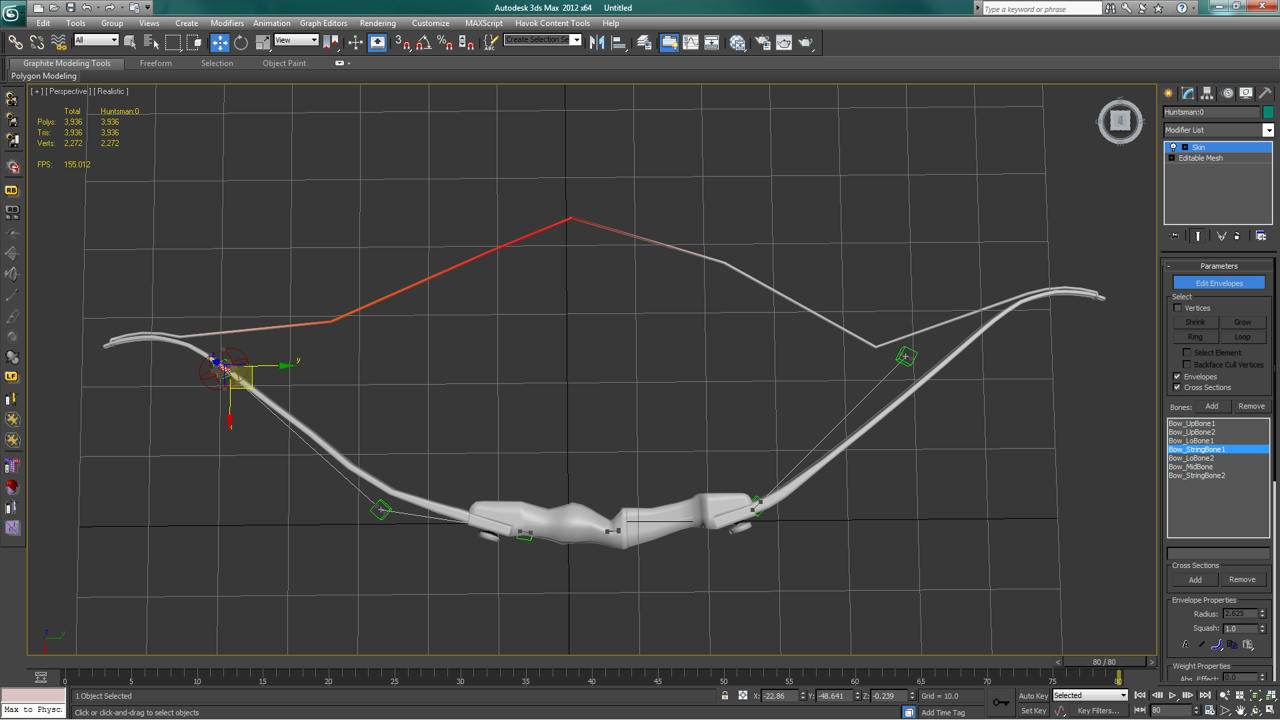Viewport: 1280px width, 720px height.
Task: Select the Select and Rotate tool
Action: pos(241,42)
